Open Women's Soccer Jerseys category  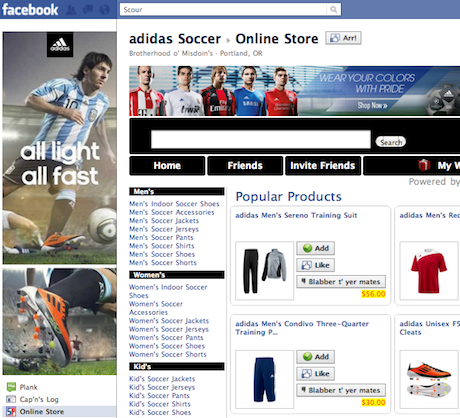169,329
